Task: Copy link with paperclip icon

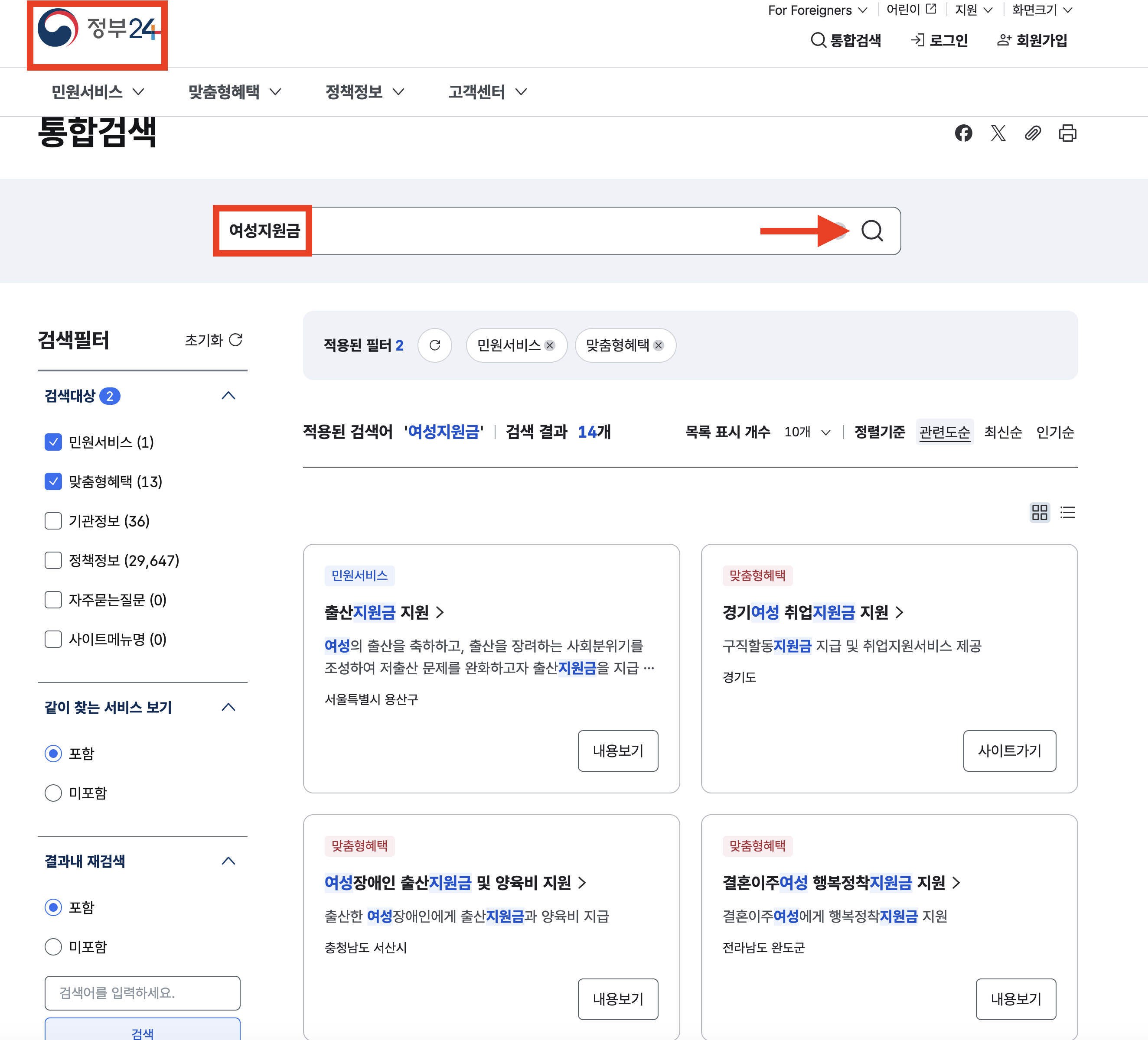Action: coord(1032,133)
